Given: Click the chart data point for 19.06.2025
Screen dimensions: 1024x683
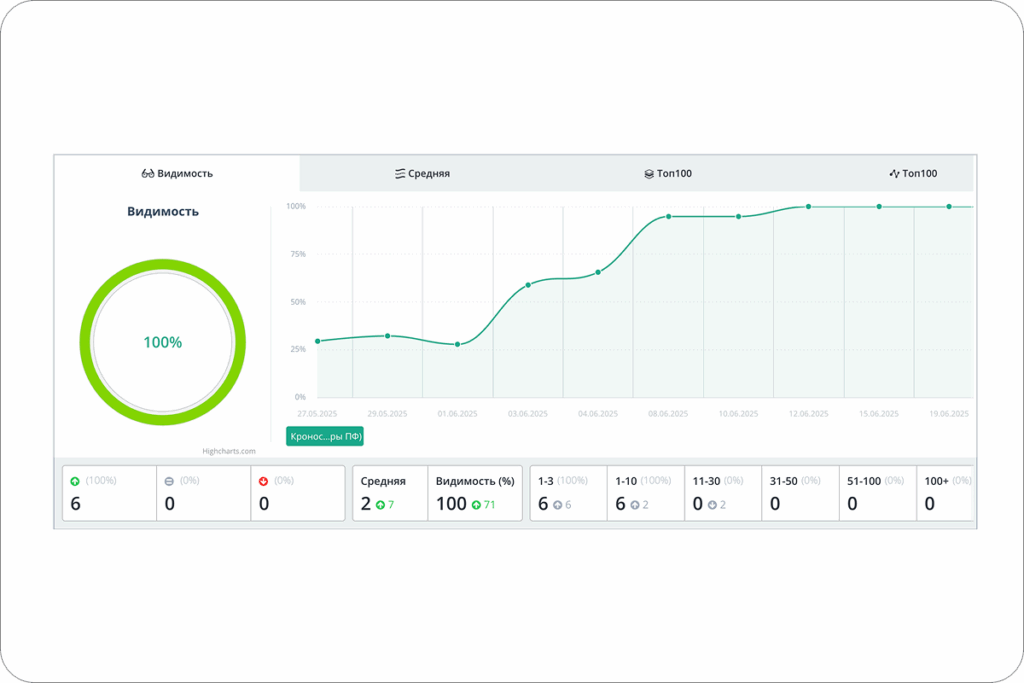Looking at the screenshot, I should [949, 207].
